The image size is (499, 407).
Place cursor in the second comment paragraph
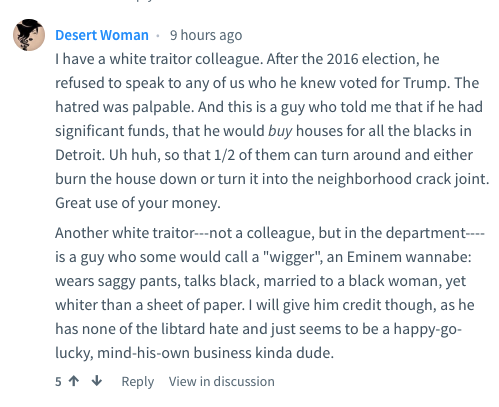[x=270, y=293]
